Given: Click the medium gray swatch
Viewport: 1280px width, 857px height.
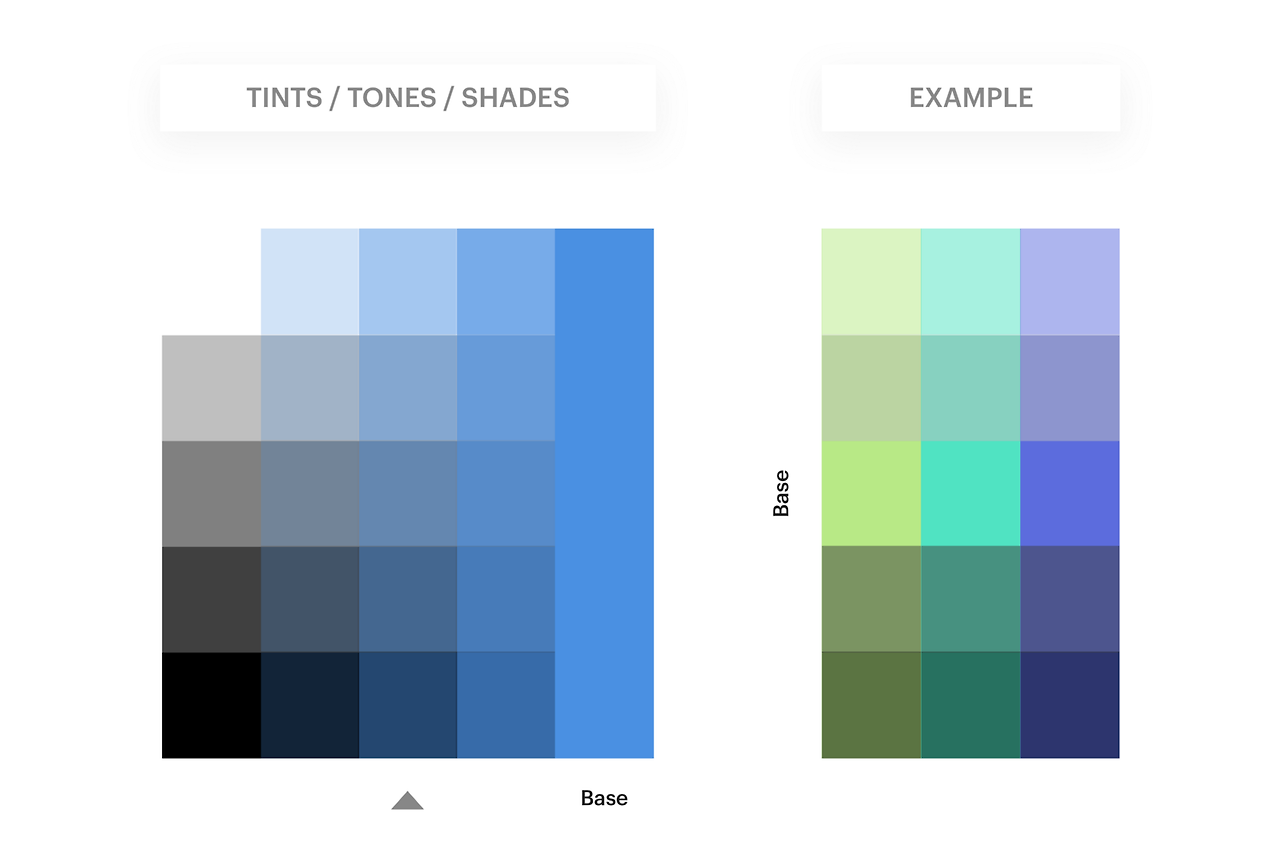Looking at the screenshot, I should (211, 494).
